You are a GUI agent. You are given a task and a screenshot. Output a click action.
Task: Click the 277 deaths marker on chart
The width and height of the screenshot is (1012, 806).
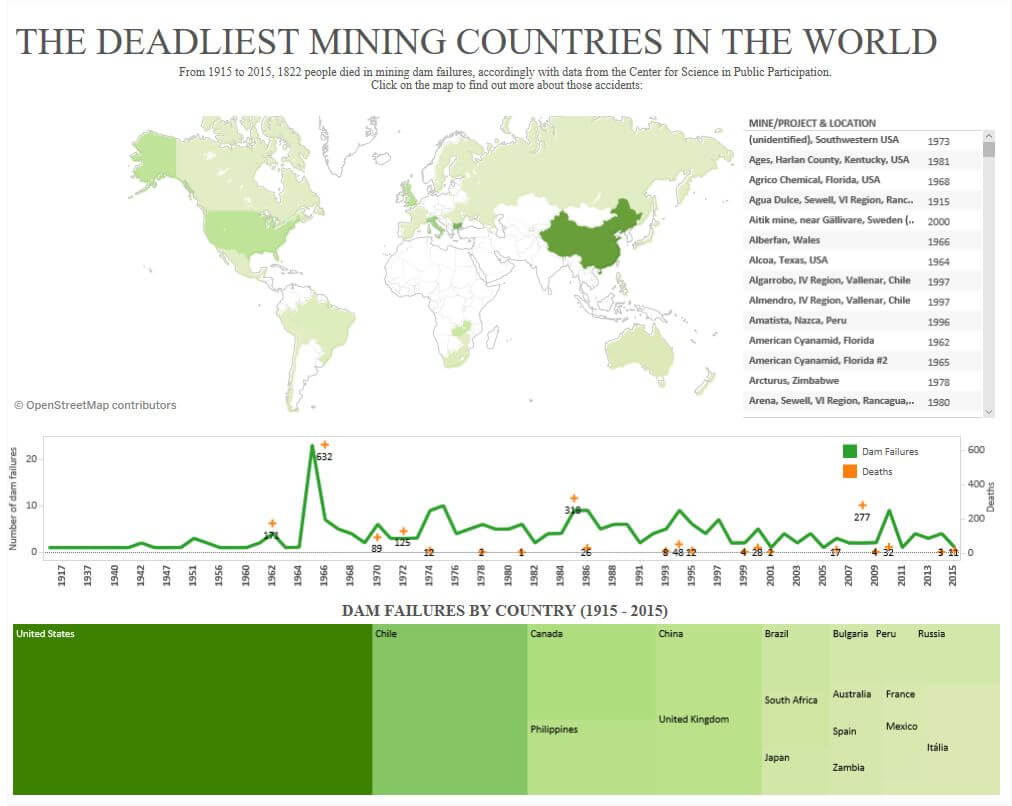click(x=862, y=505)
